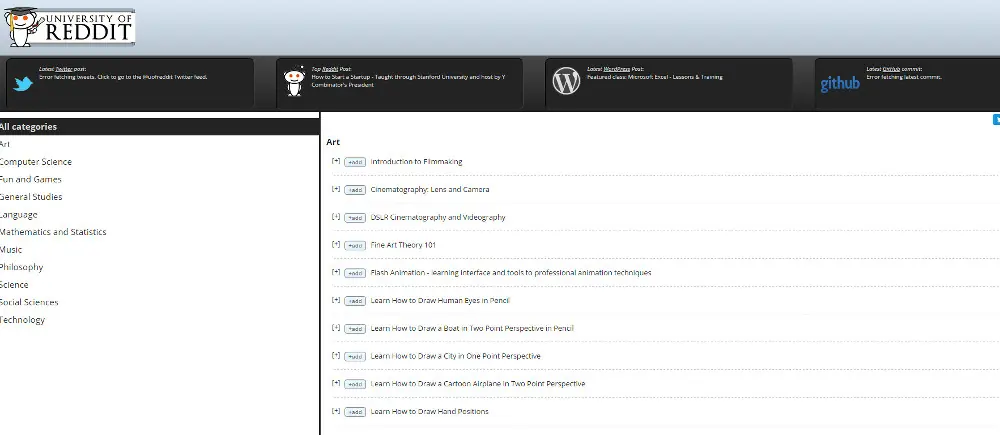The image size is (1000, 435).
Task: Open the Fine Art Theory 101 title
Action: (403, 245)
